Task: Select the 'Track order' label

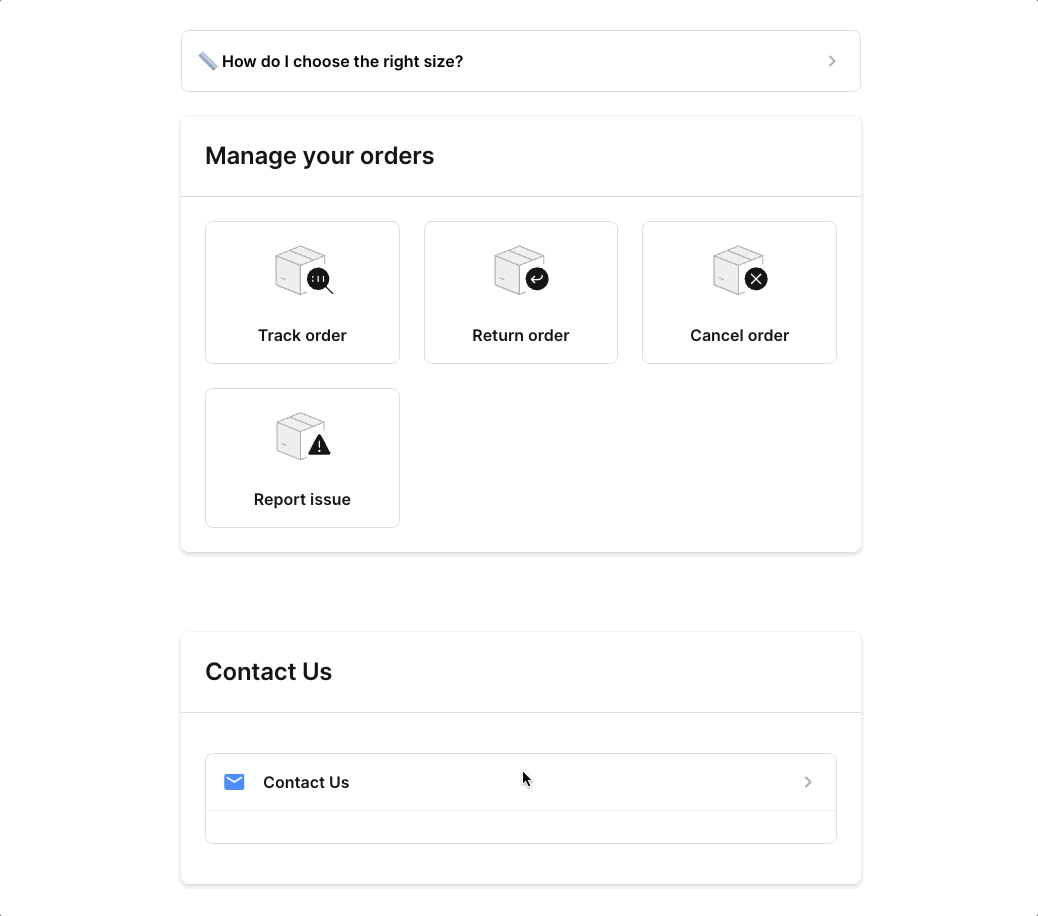Action: [302, 336]
